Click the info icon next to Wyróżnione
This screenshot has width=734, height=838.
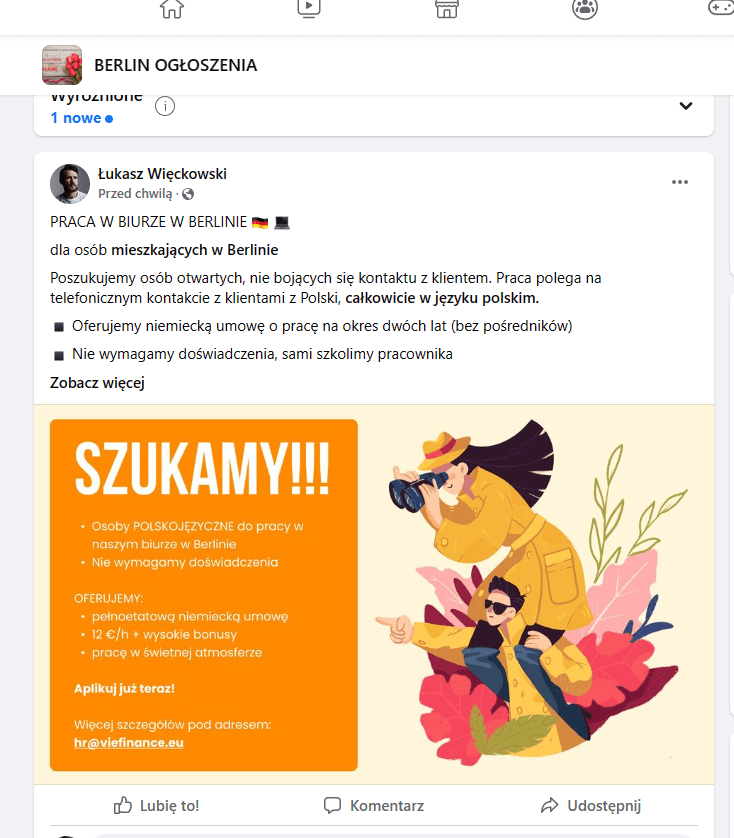(x=165, y=106)
